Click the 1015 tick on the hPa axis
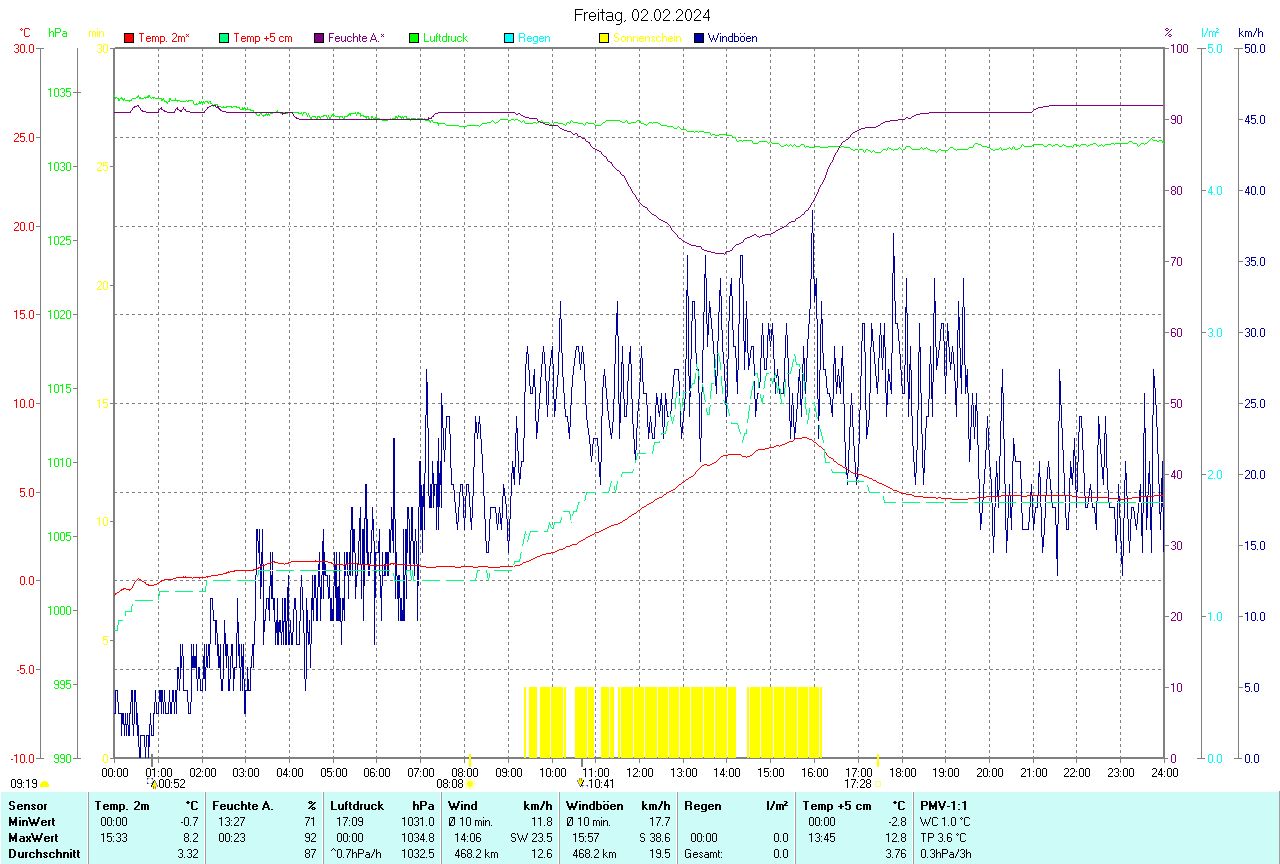This screenshot has height=864, width=1280. click(x=60, y=388)
